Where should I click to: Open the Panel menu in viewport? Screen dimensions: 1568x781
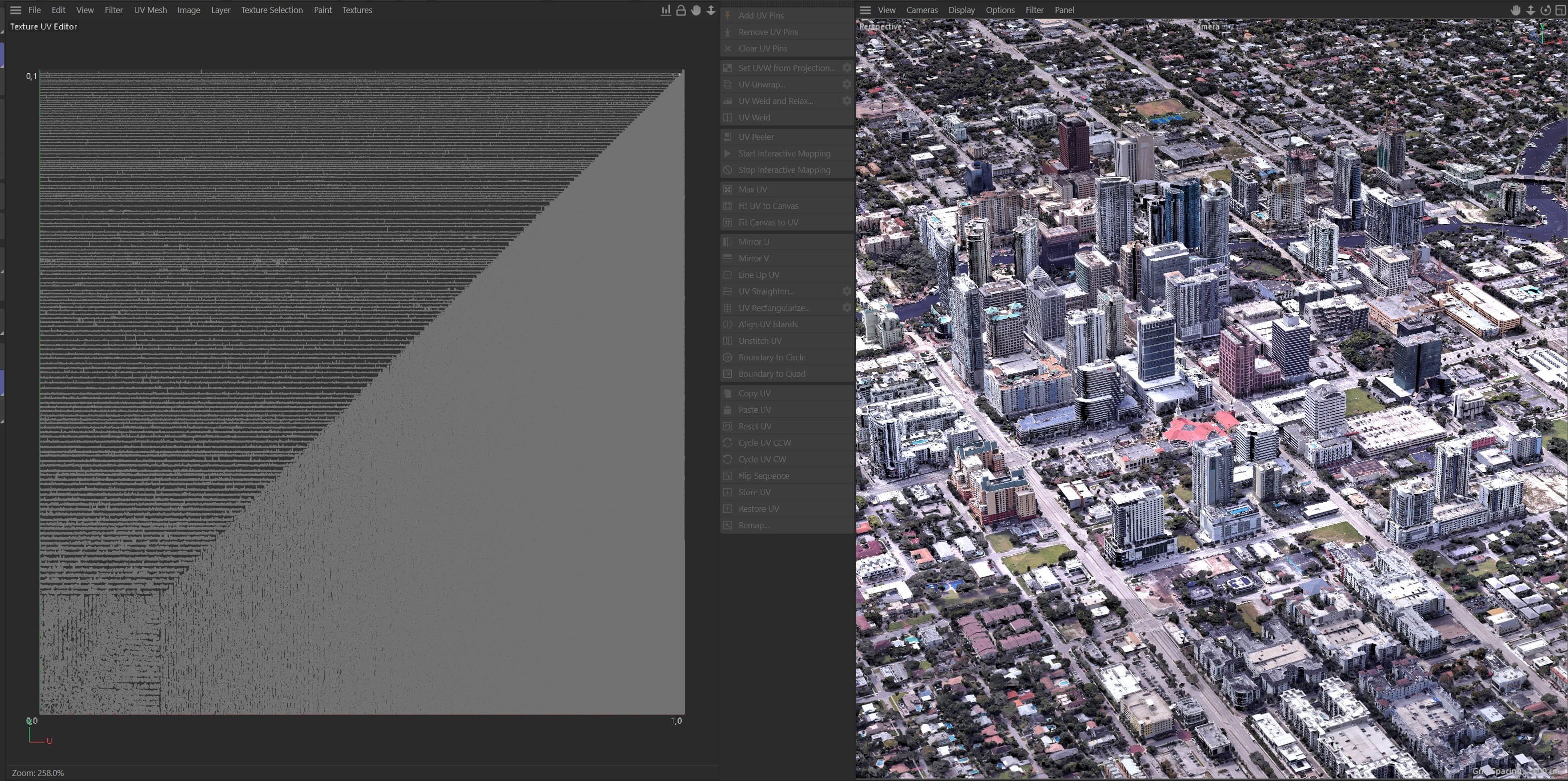coord(1064,9)
